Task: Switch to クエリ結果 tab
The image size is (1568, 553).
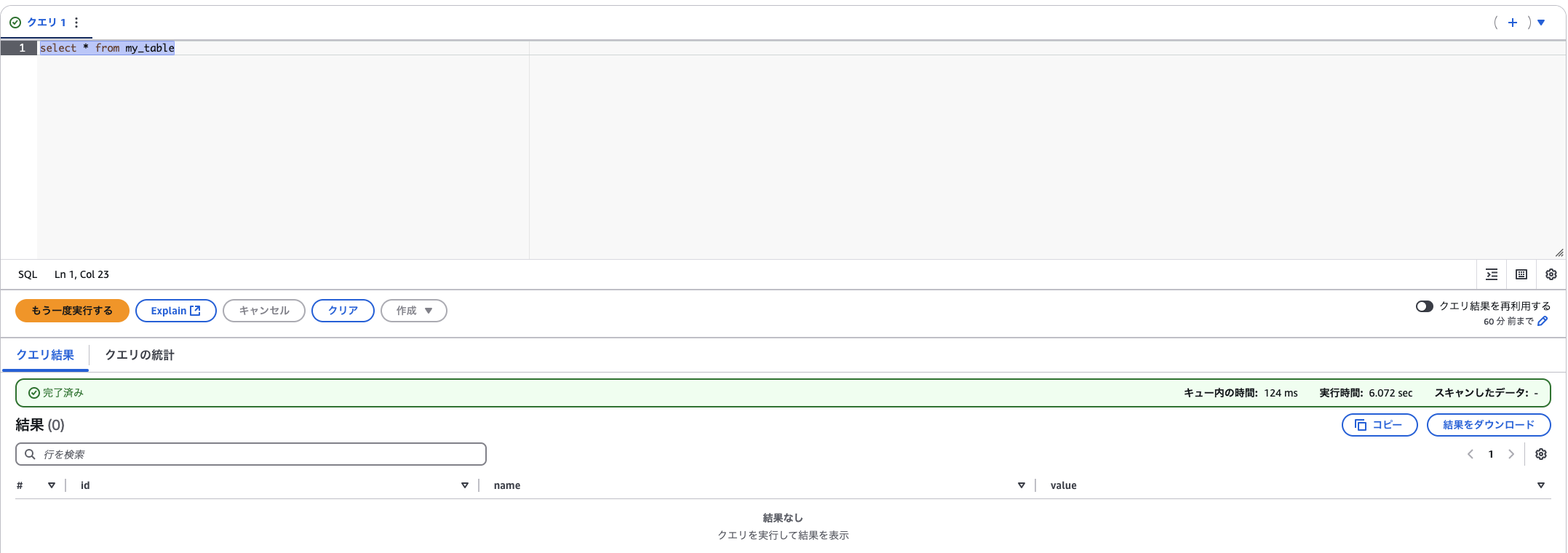Action: pos(45,355)
